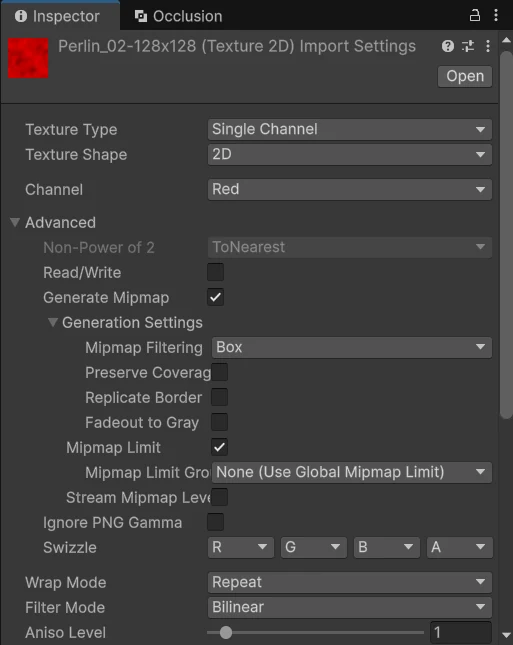Open the Mipmap Filtering dropdown
Image resolution: width=513 pixels, height=645 pixels.
click(x=352, y=347)
